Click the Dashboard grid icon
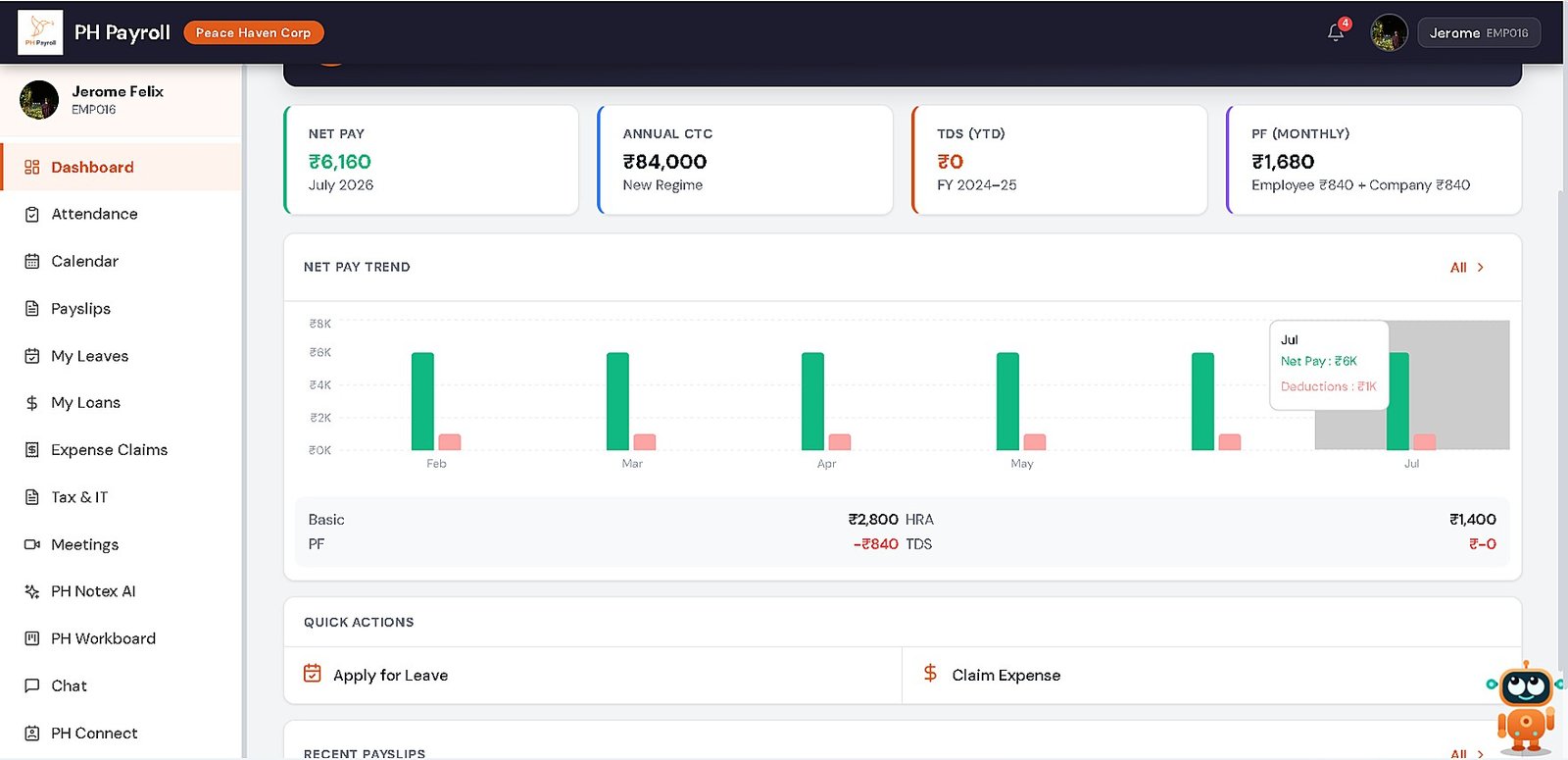Viewport: 1568px width, 760px height. coord(32,167)
